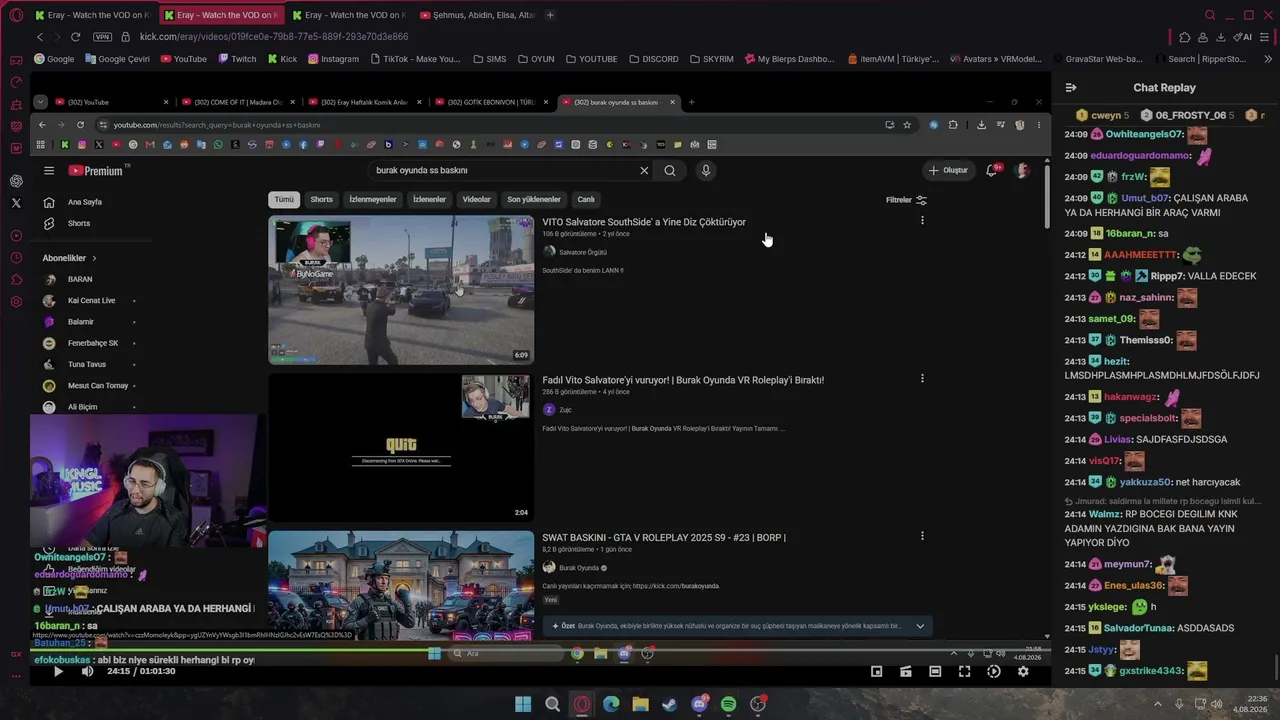This screenshot has width=1280, height=720.
Task: Open Opera search tabs magnifier
Action: pos(1210,15)
